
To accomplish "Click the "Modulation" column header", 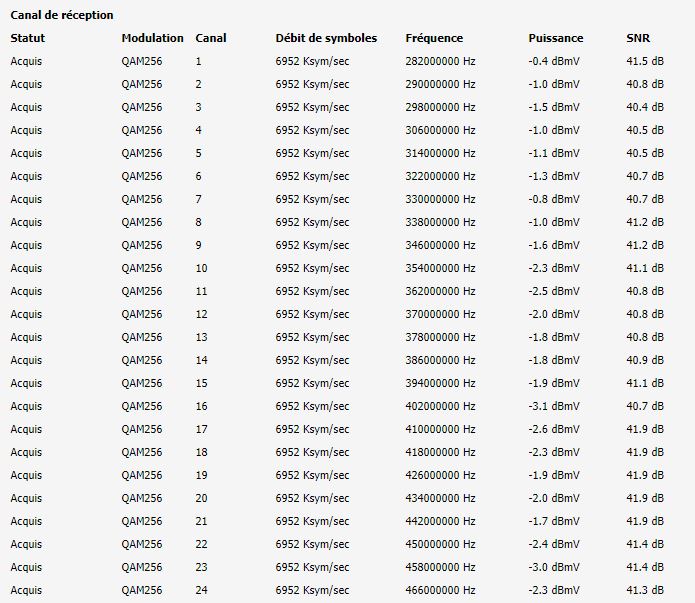I will (152, 38).
